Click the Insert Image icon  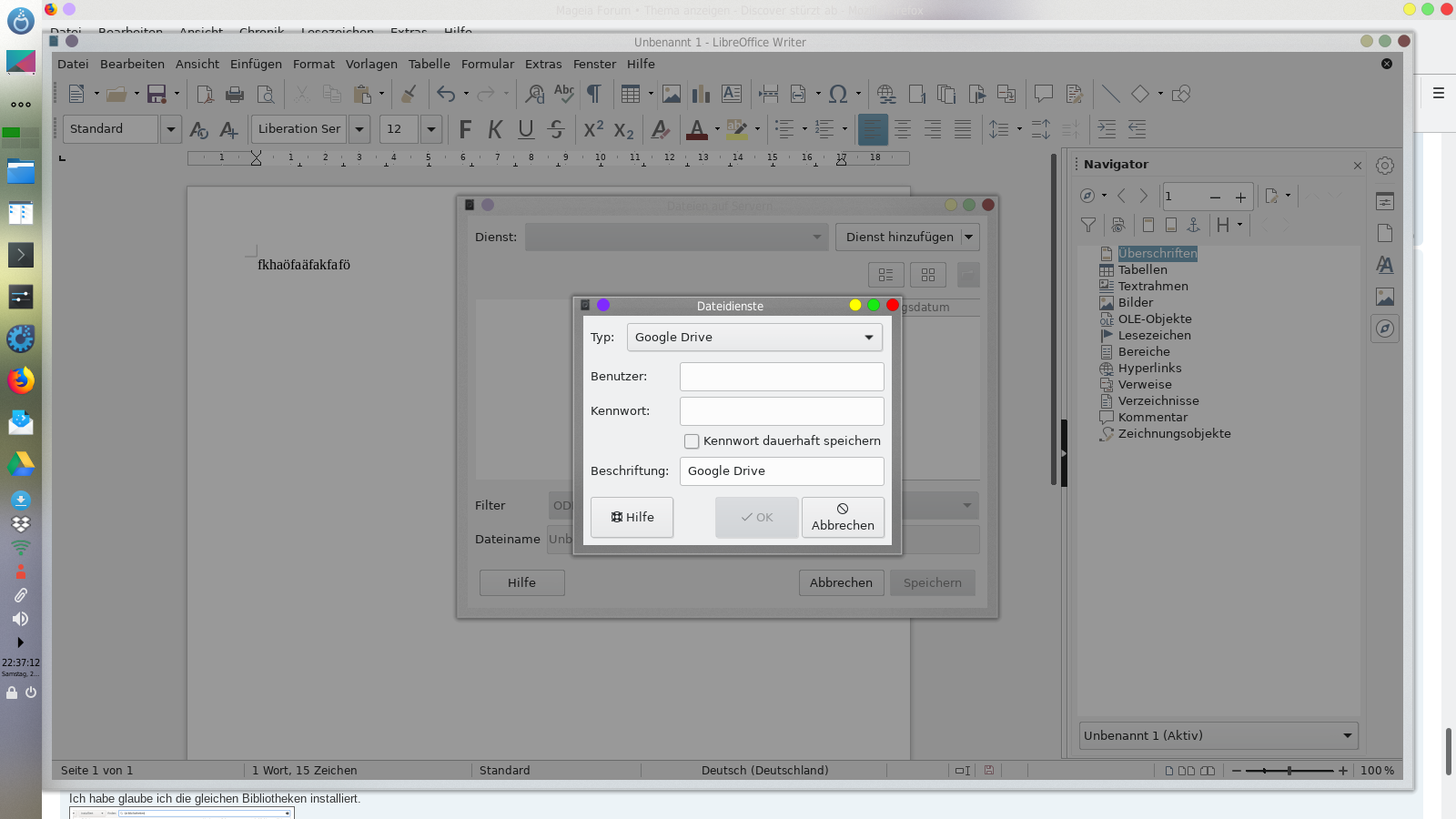pyautogui.click(x=672, y=94)
